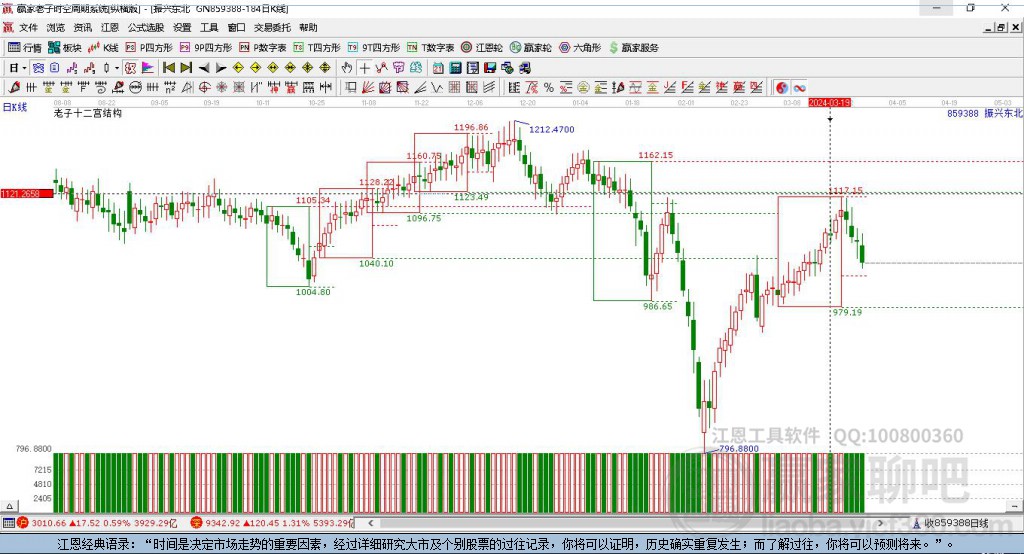Image resolution: width=1024 pixels, height=554 pixels.
Task: Click the 收859388日线 status tab
Action: tap(951, 523)
